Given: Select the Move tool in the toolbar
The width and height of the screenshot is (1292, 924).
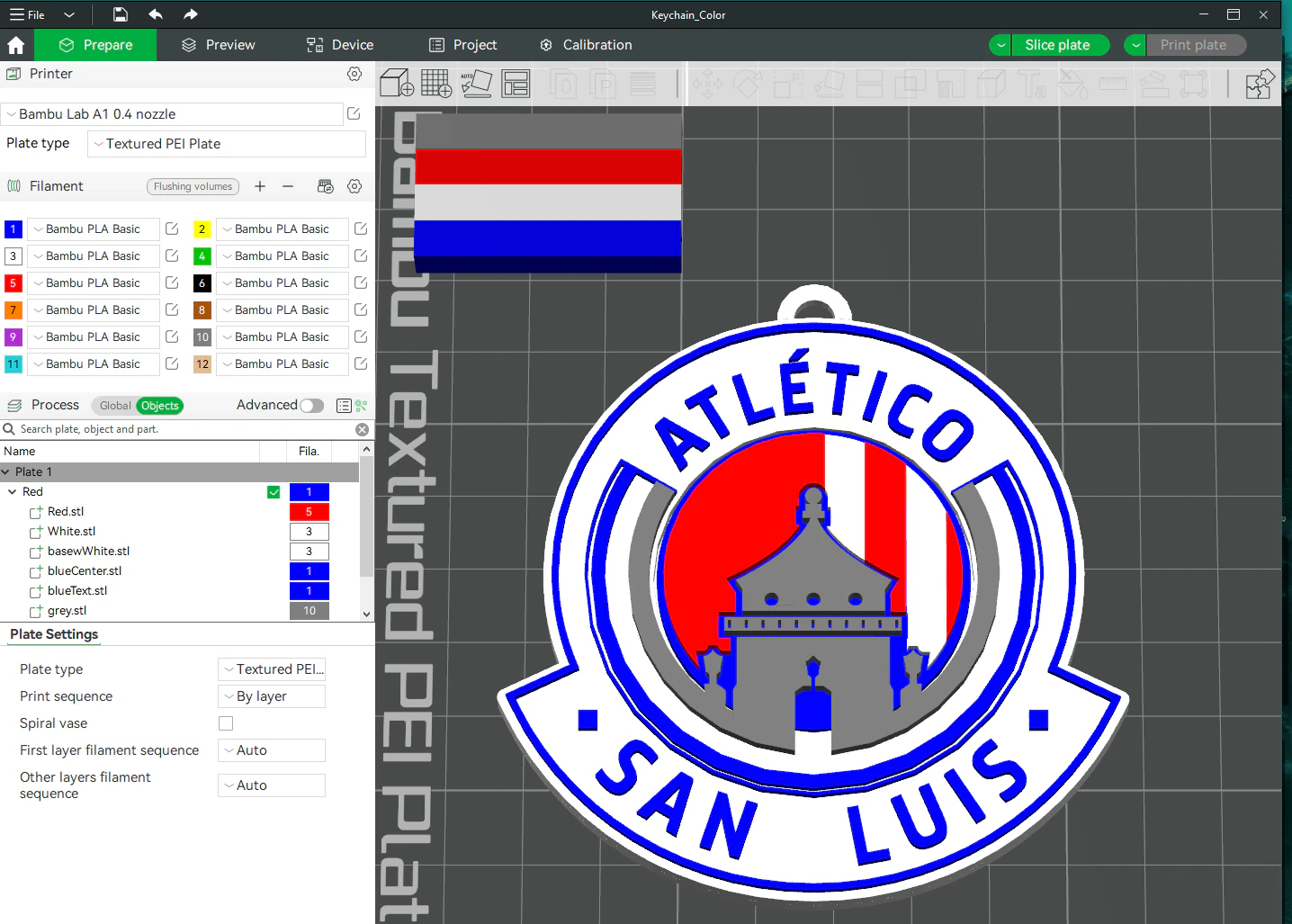Looking at the screenshot, I should click(x=707, y=84).
